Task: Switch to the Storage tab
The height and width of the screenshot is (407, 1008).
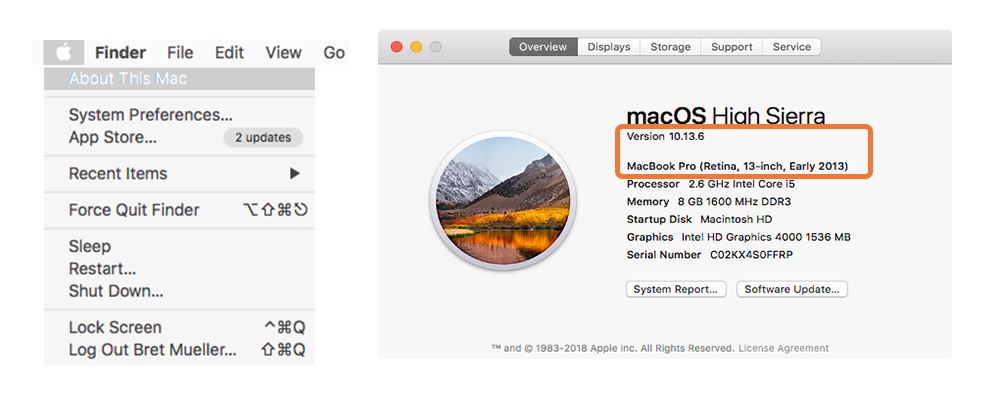Action: click(670, 47)
